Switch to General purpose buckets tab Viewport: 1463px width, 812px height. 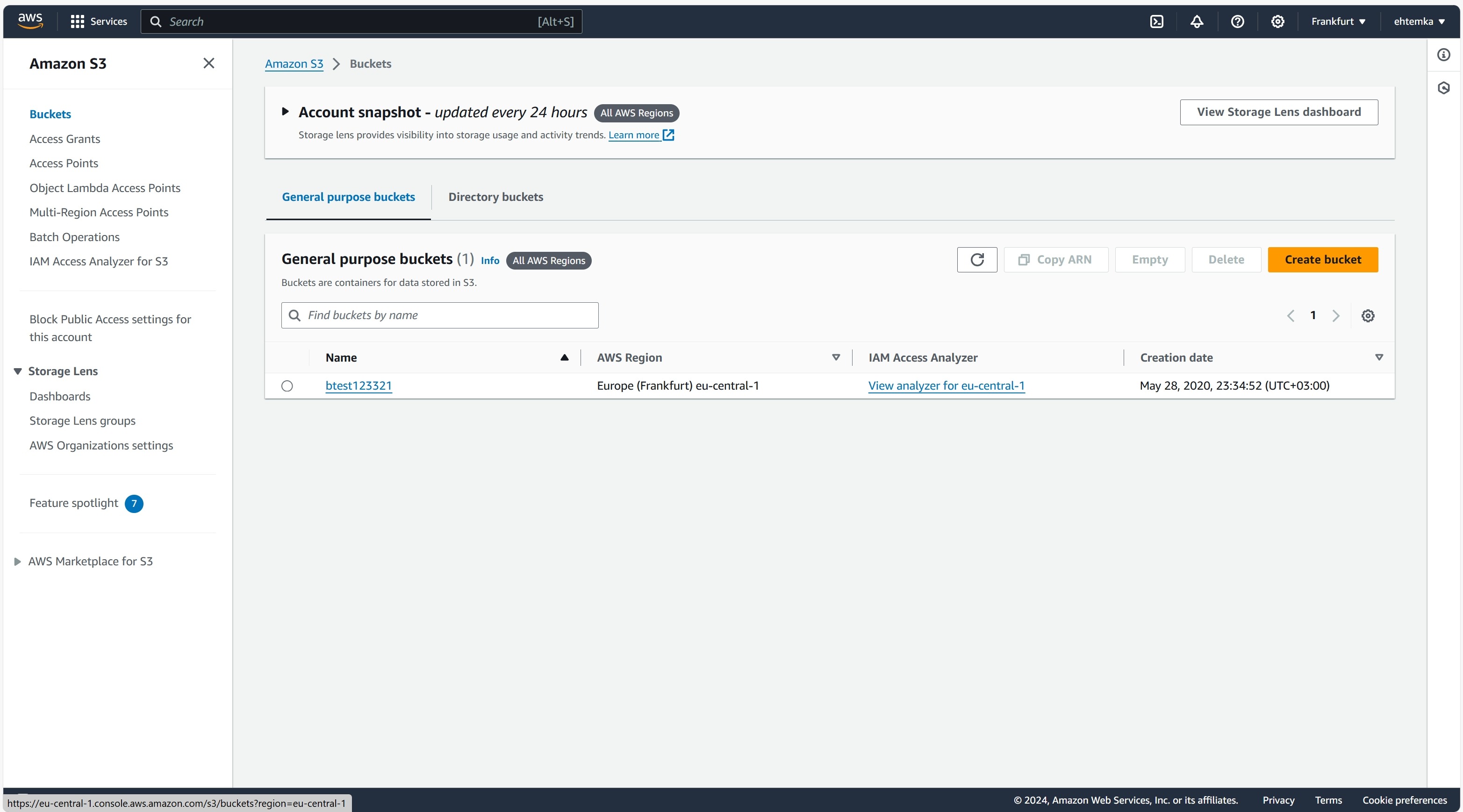pyautogui.click(x=348, y=197)
